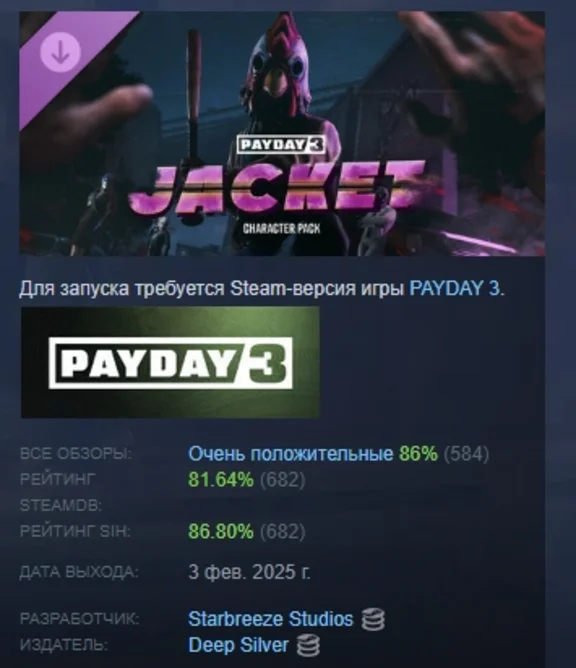This screenshot has width=576, height=668.
Task: Click the 81.64% SteamDB rating value
Action: click(x=221, y=480)
